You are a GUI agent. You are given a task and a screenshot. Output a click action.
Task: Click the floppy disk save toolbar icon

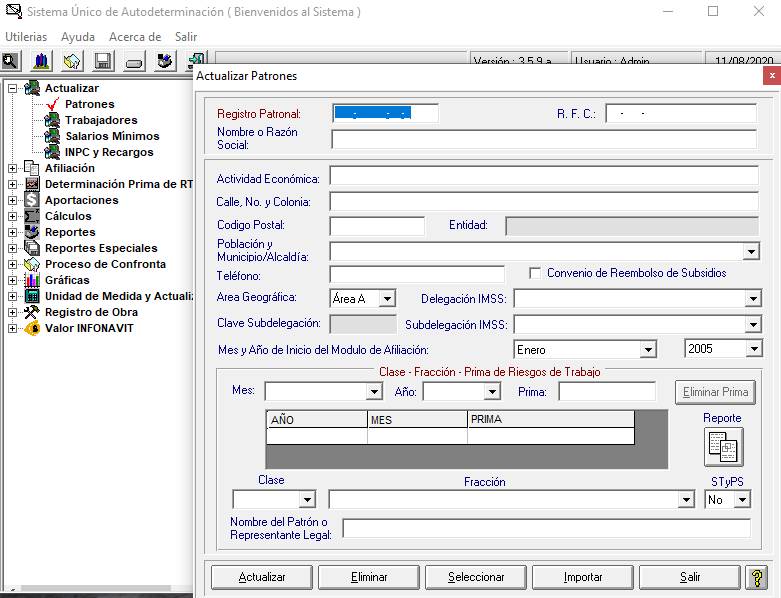tap(103, 61)
